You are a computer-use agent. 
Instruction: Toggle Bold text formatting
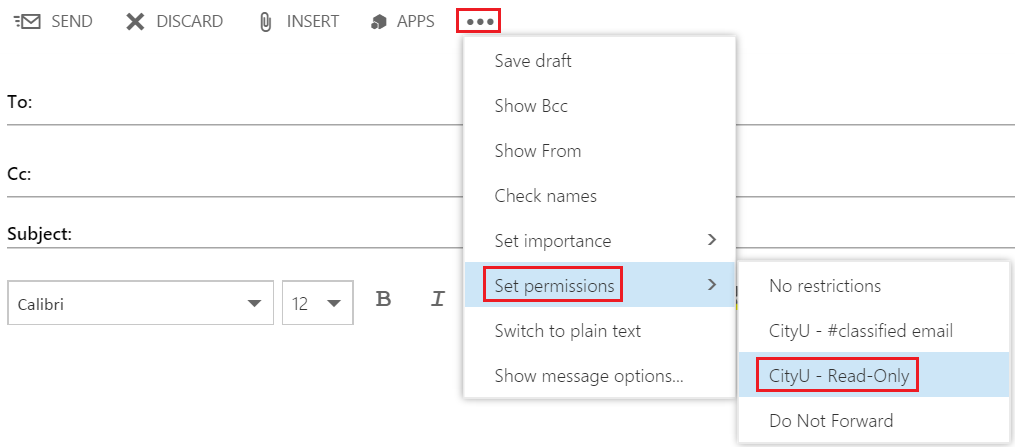[383, 299]
